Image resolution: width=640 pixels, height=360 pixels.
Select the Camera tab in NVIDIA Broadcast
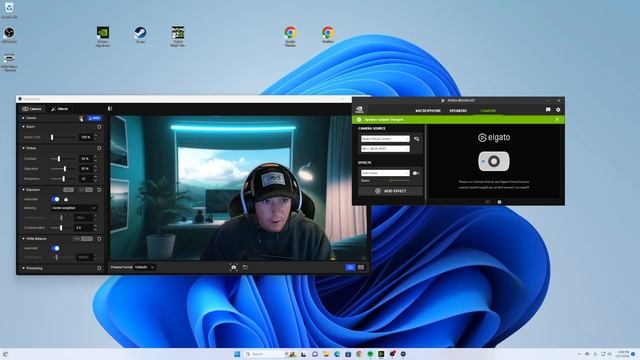[488, 111]
